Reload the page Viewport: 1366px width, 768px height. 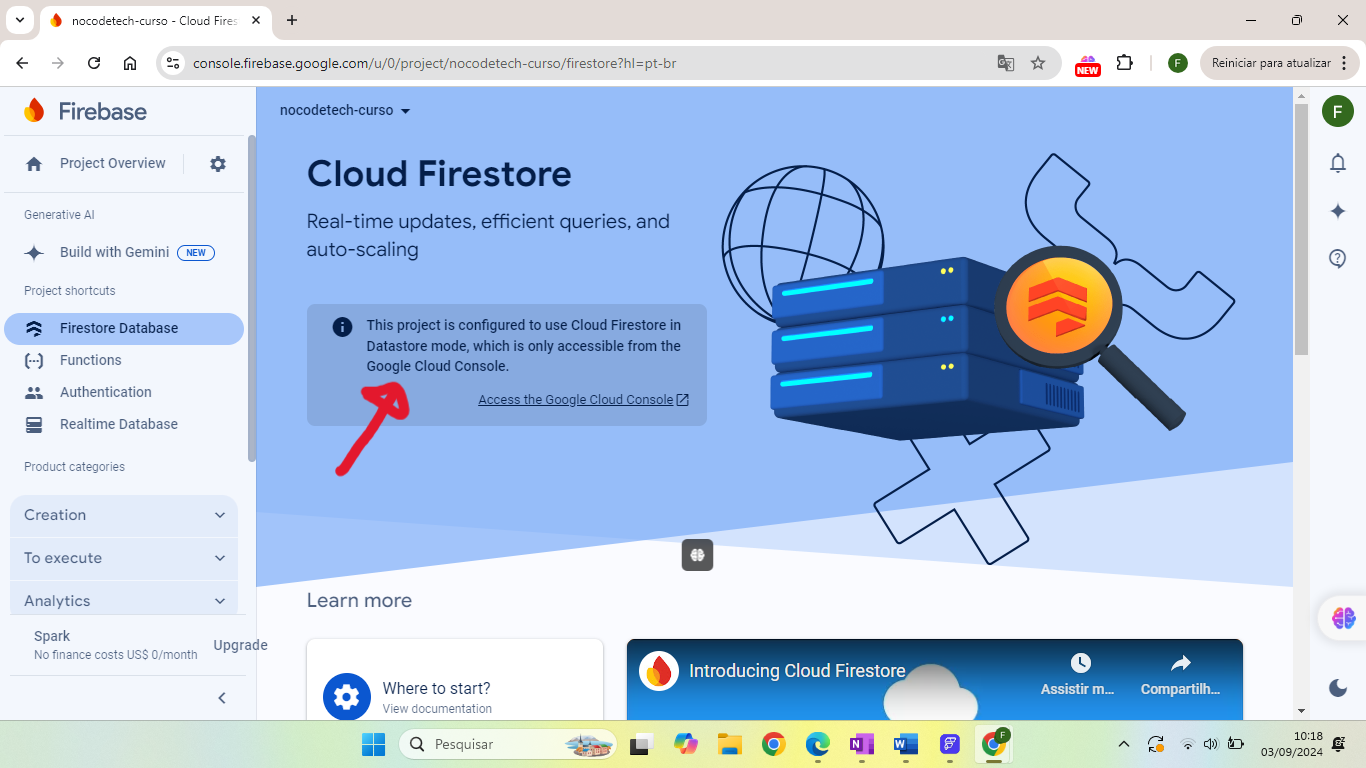coord(94,63)
